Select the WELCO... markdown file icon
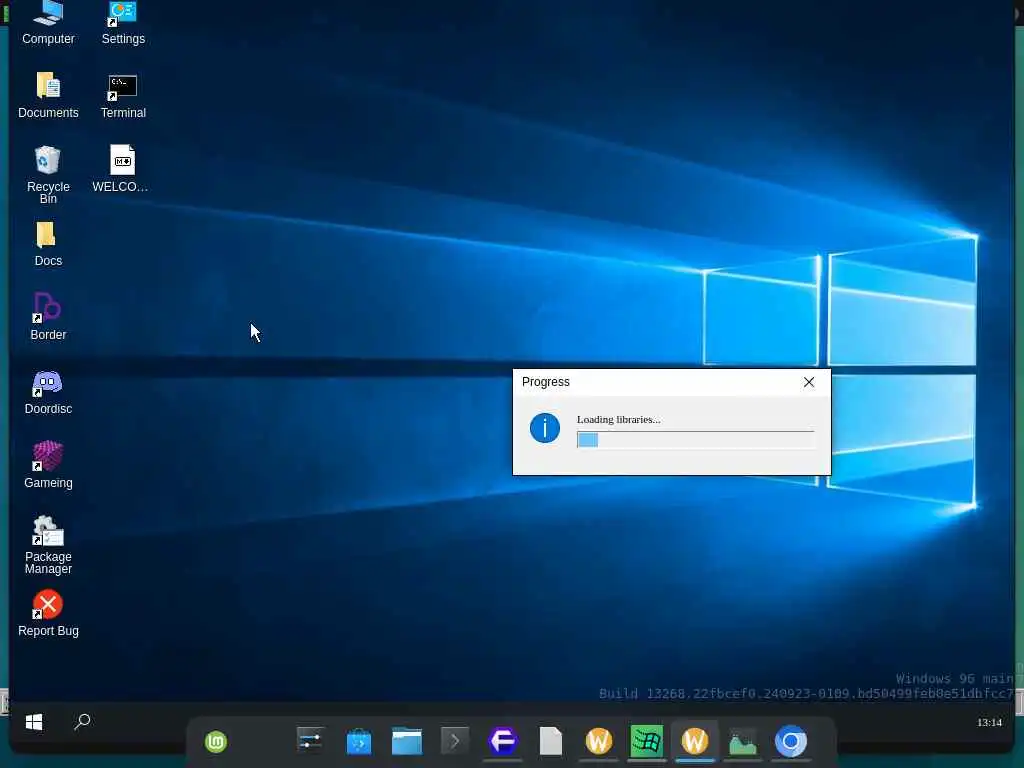This screenshot has height=768, width=1024. coord(121,168)
